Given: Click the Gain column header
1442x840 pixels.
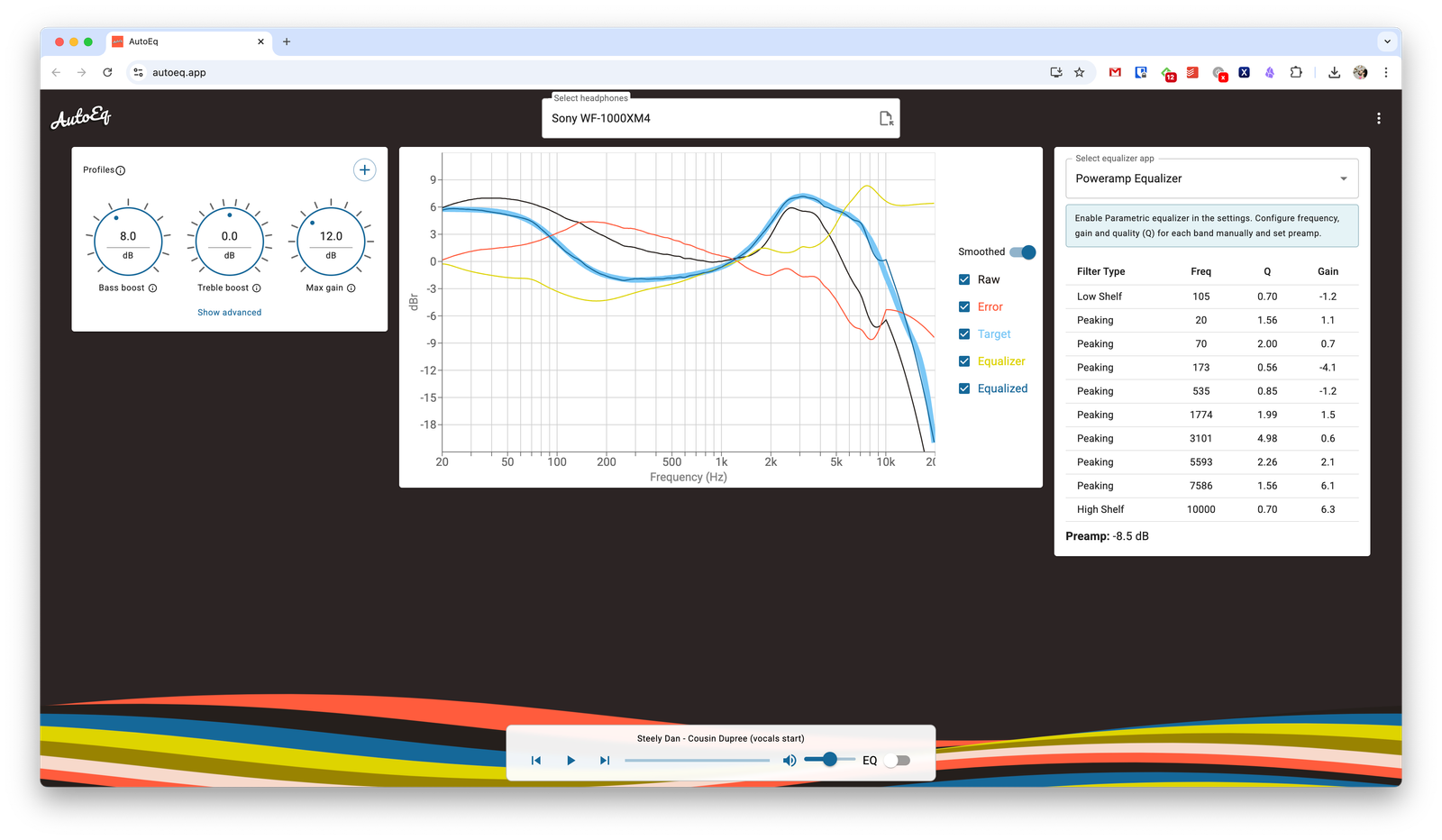Looking at the screenshot, I should tap(1328, 271).
